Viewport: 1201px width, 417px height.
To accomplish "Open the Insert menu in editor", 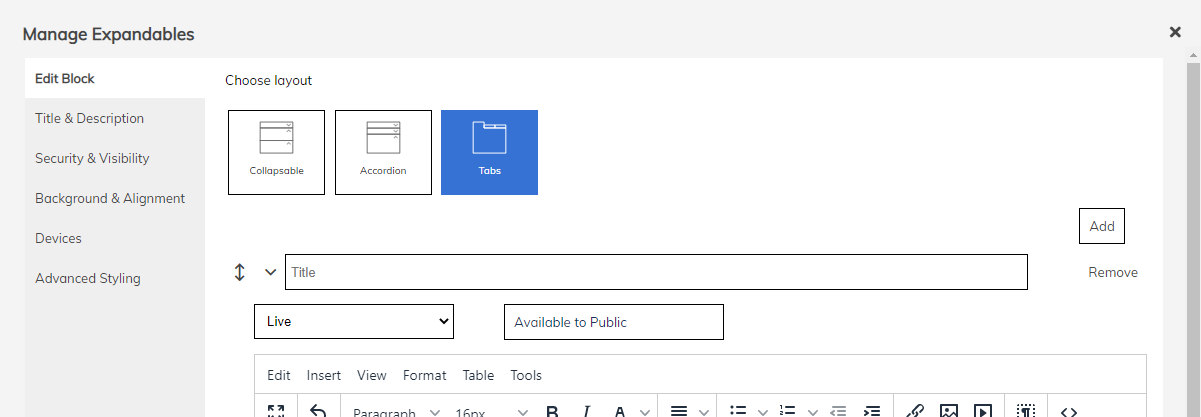I will tap(324, 375).
